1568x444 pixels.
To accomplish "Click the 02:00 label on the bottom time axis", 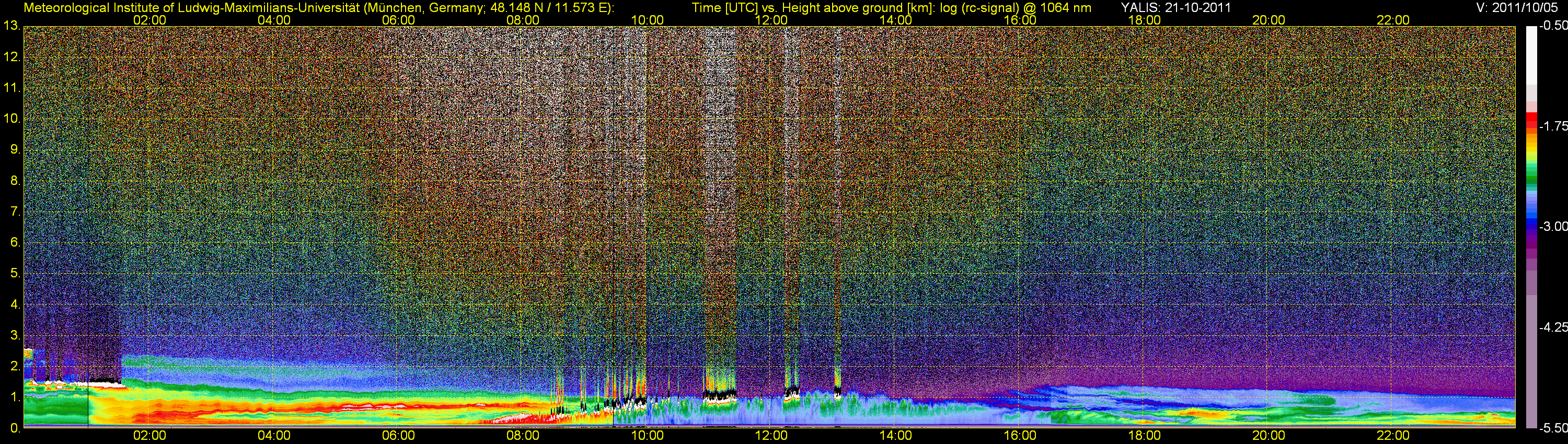I will [x=149, y=436].
